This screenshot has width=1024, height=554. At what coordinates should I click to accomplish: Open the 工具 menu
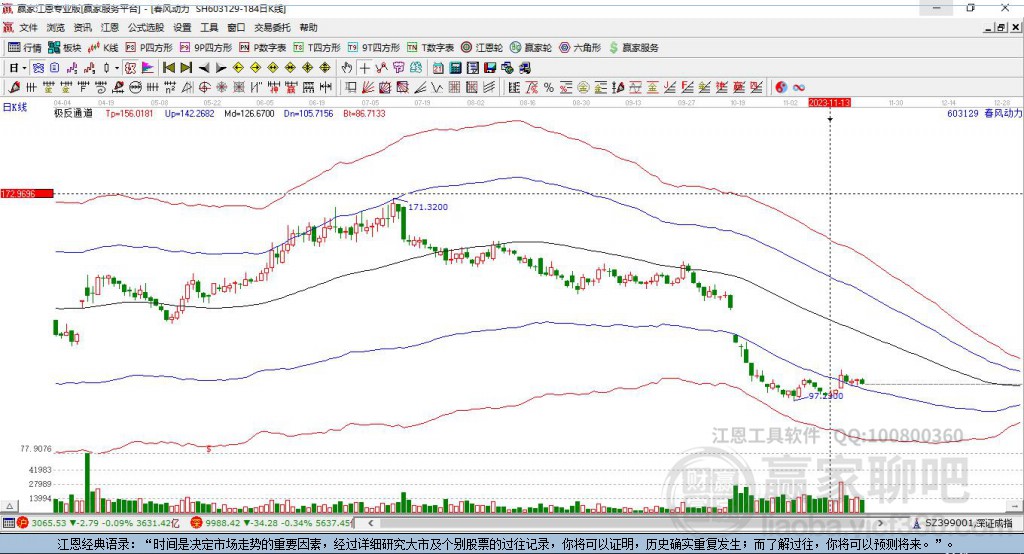pyautogui.click(x=209, y=27)
